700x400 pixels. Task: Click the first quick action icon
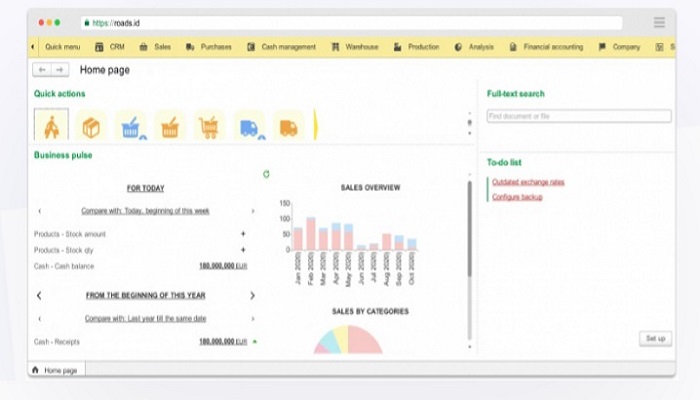pos(51,126)
